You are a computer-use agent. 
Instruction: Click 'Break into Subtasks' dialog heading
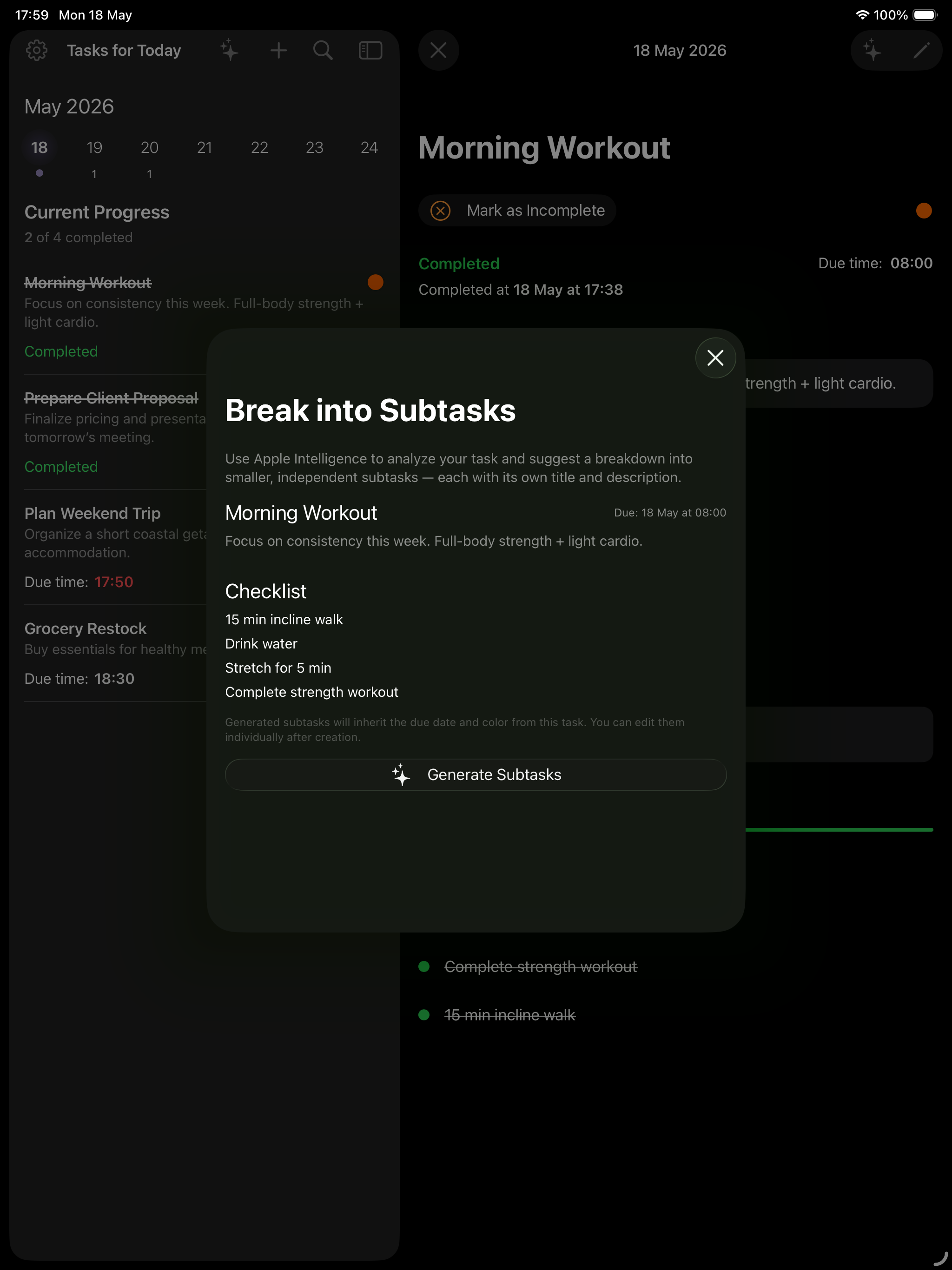(x=370, y=410)
